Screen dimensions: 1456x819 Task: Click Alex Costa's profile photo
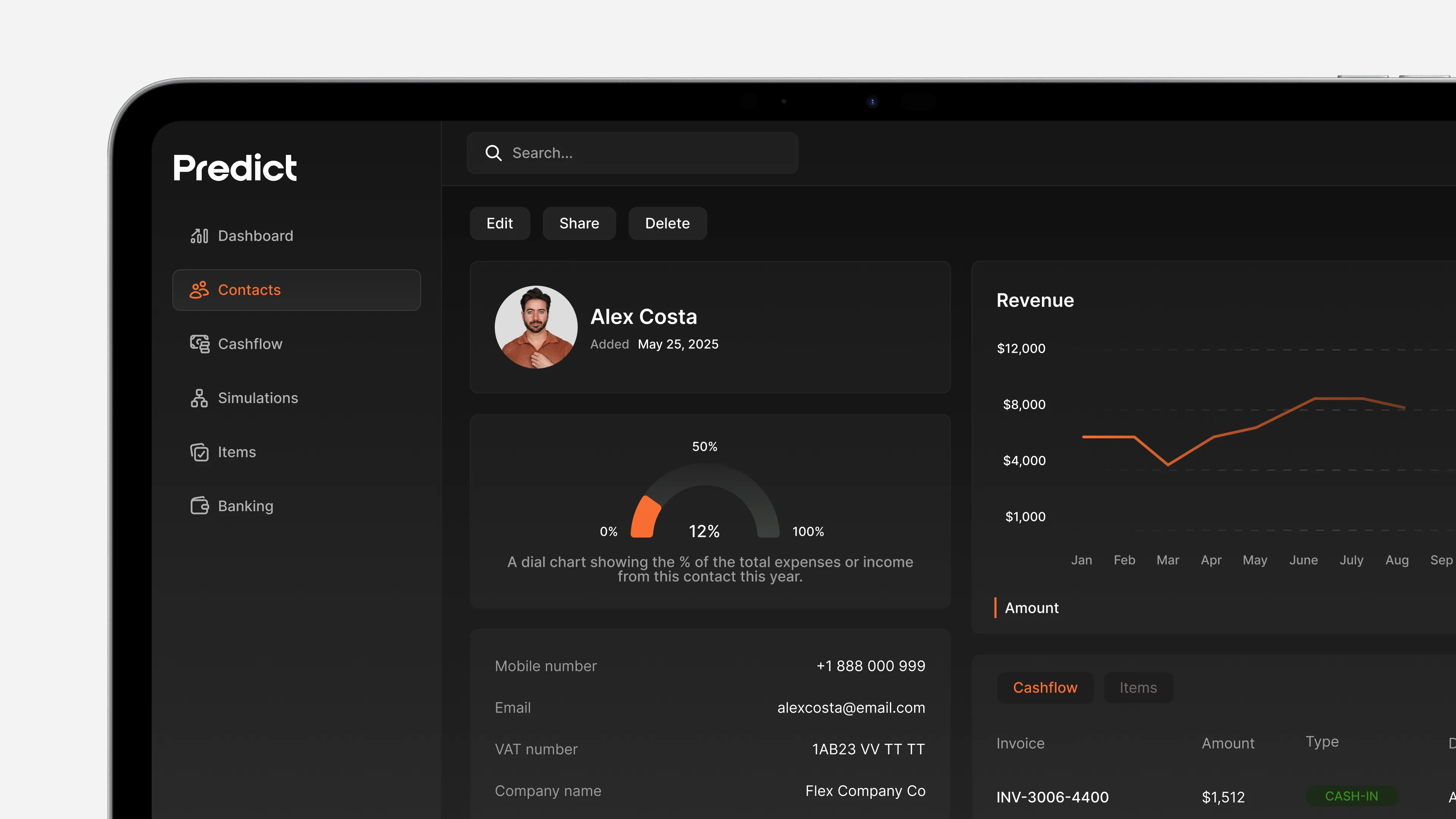(536, 327)
